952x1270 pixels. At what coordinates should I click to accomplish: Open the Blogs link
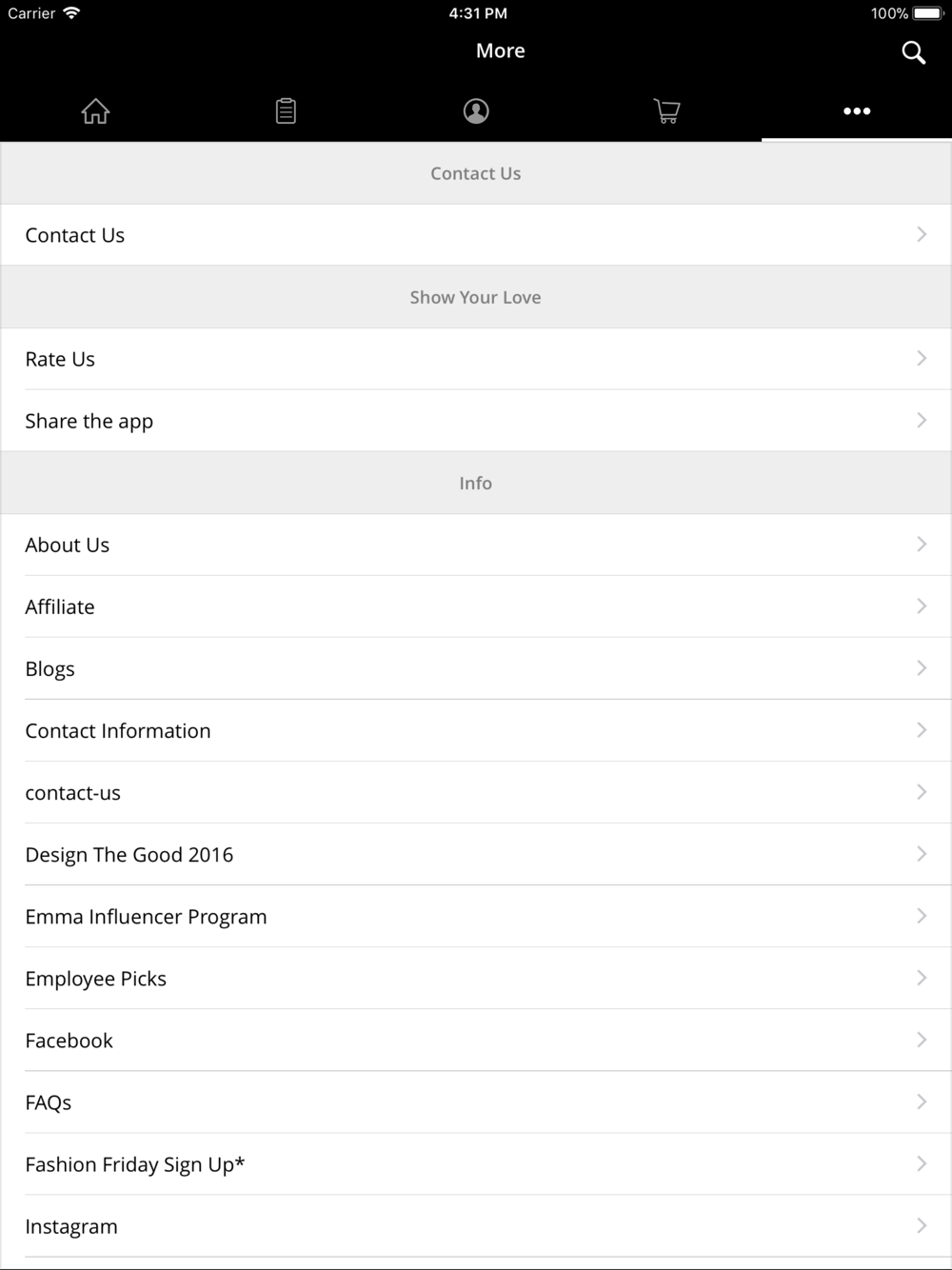click(476, 668)
